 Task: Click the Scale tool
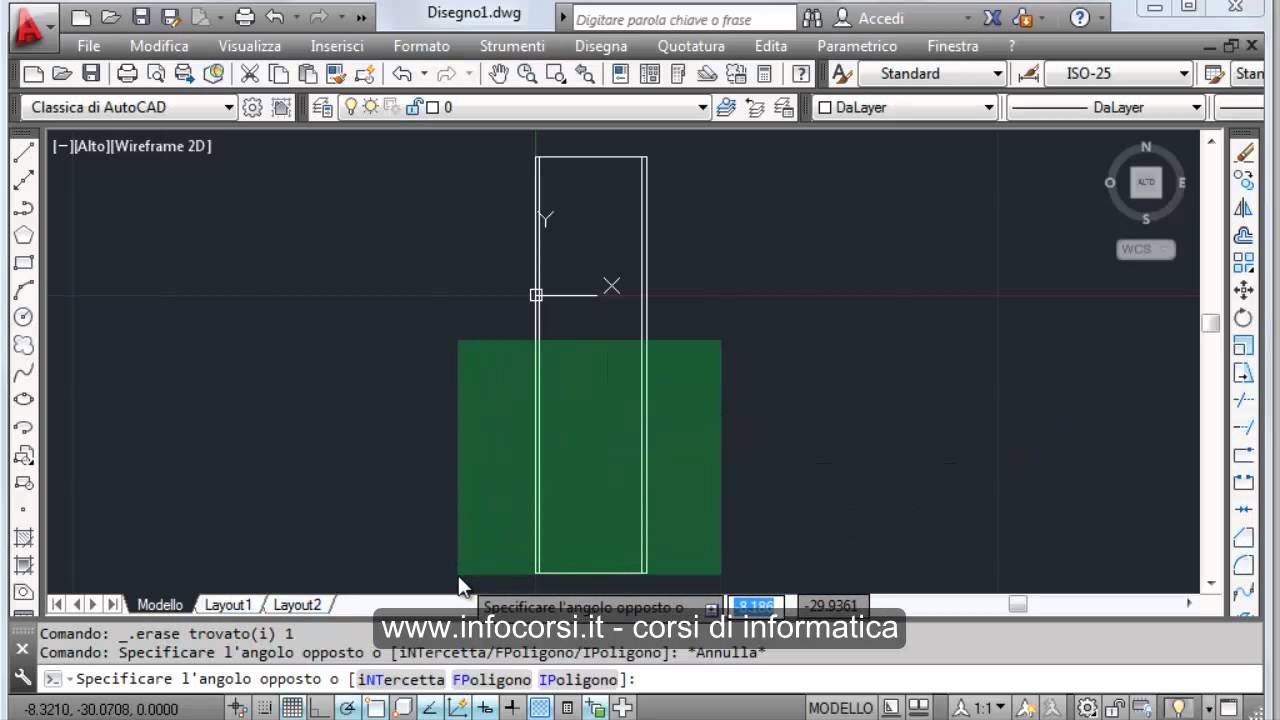point(1244,345)
